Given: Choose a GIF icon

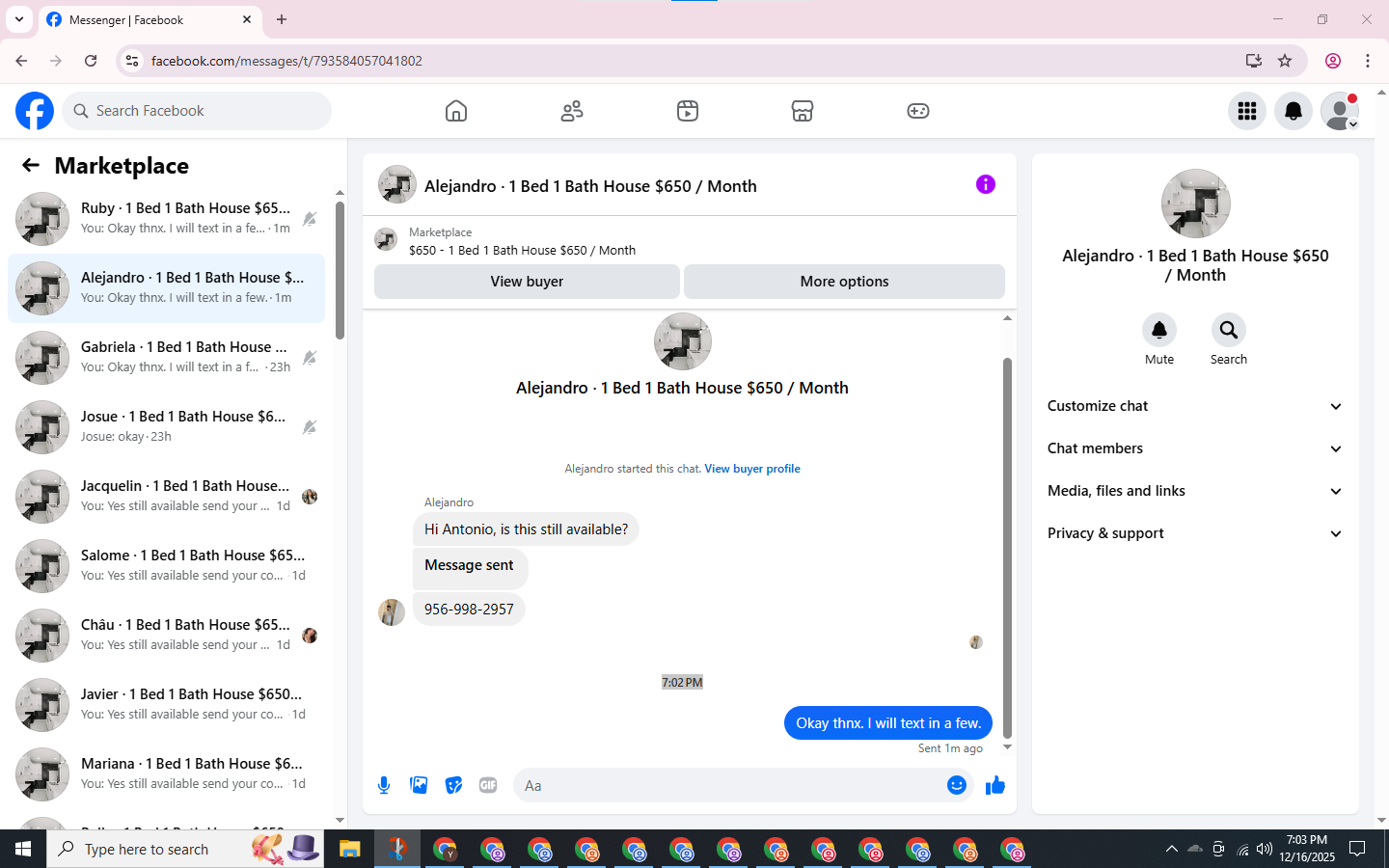Looking at the screenshot, I should click(488, 785).
